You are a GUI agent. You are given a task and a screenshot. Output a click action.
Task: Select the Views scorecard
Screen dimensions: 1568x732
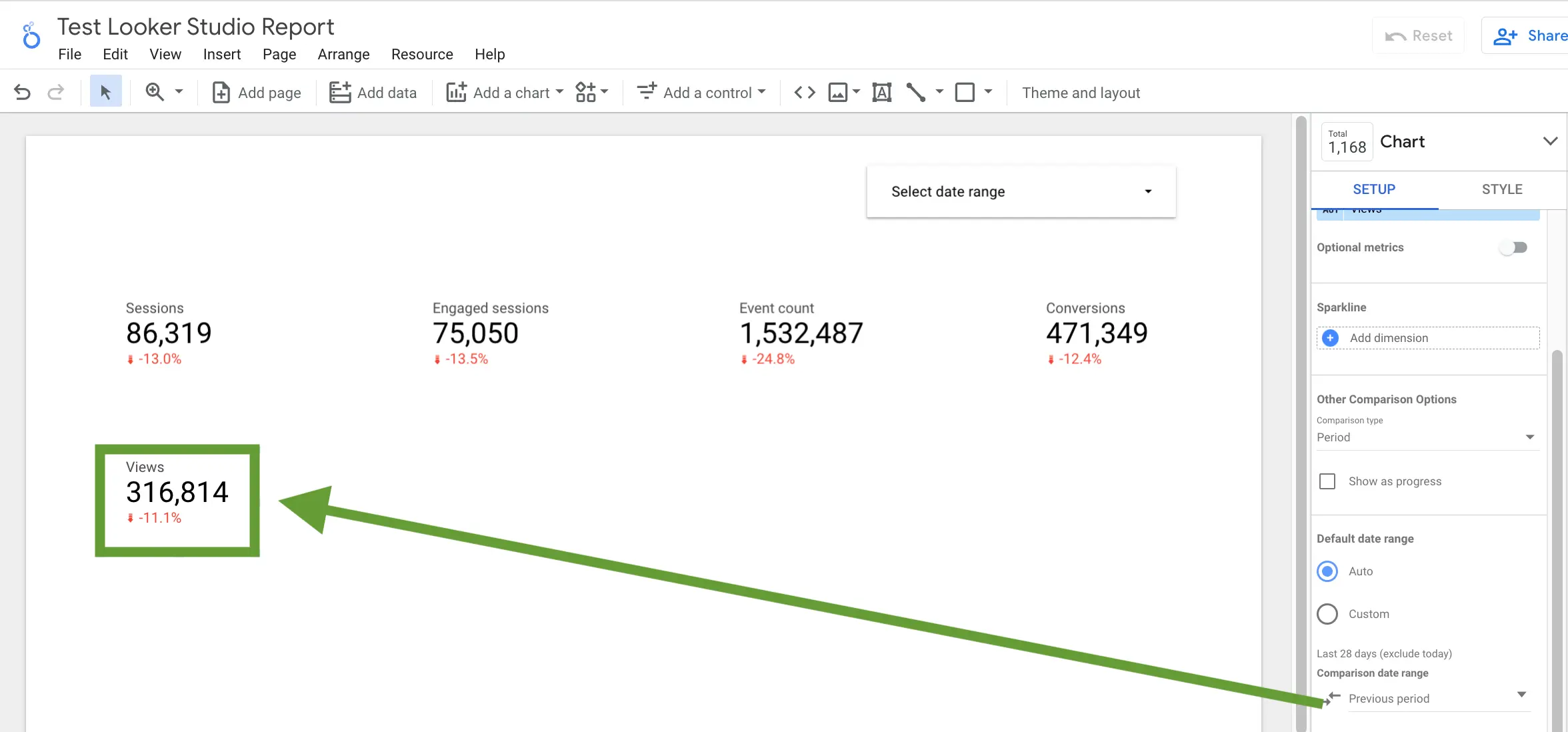[177, 493]
